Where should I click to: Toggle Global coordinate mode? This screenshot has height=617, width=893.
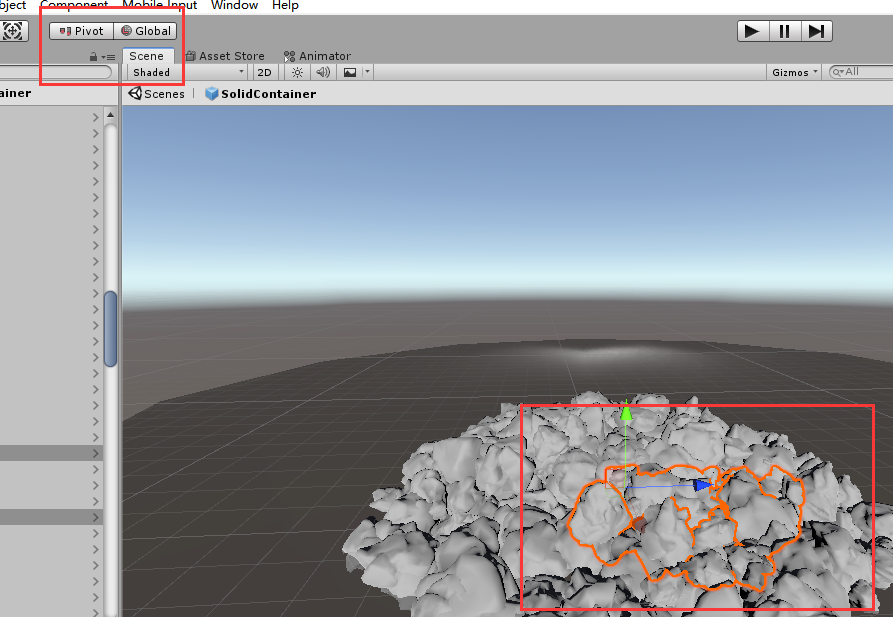point(144,30)
